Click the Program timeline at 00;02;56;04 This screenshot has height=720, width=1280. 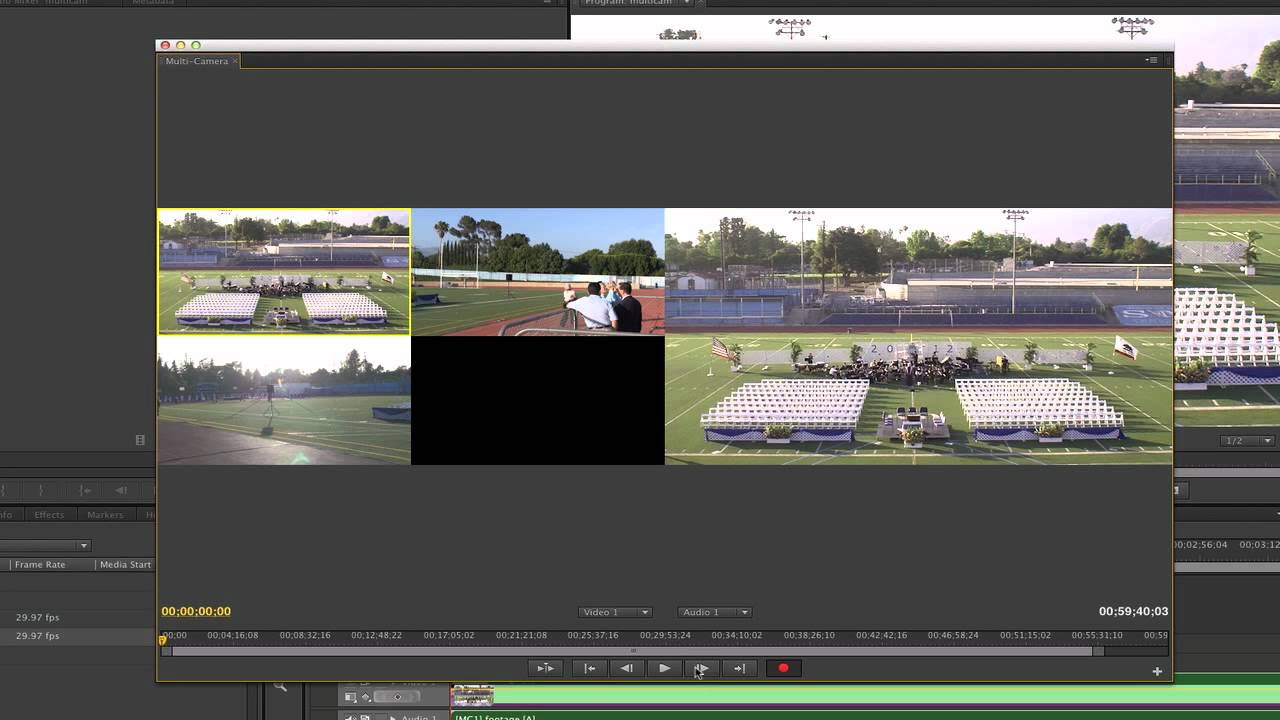coord(1200,544)
